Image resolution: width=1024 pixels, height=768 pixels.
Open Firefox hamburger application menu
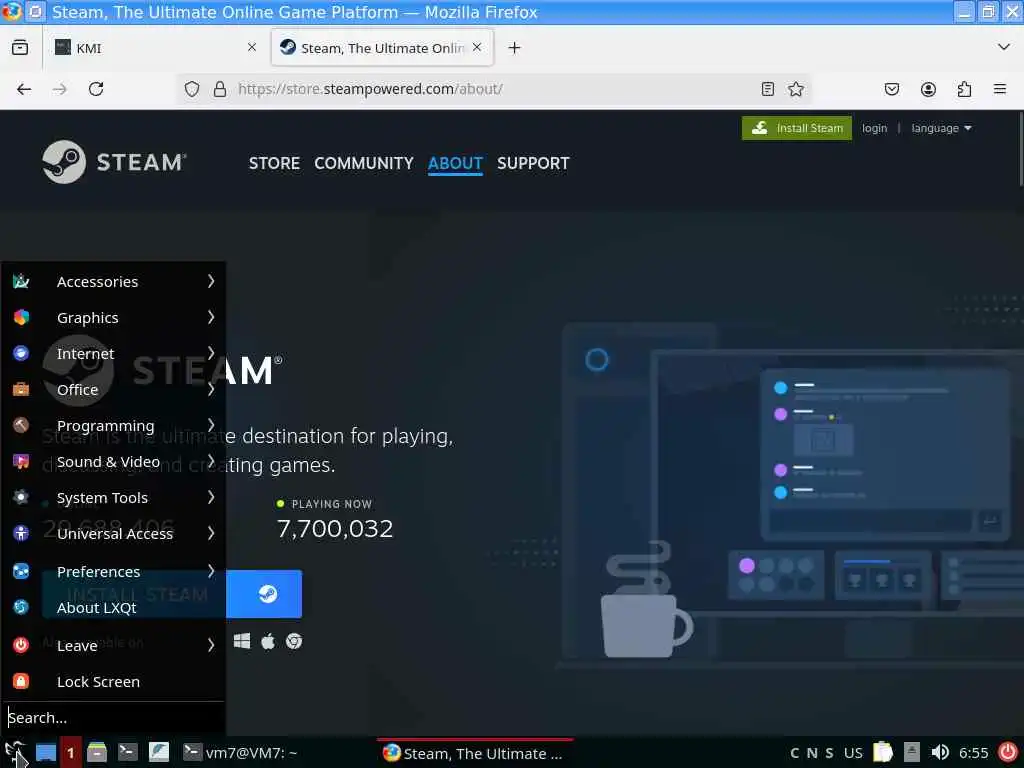1000,89
